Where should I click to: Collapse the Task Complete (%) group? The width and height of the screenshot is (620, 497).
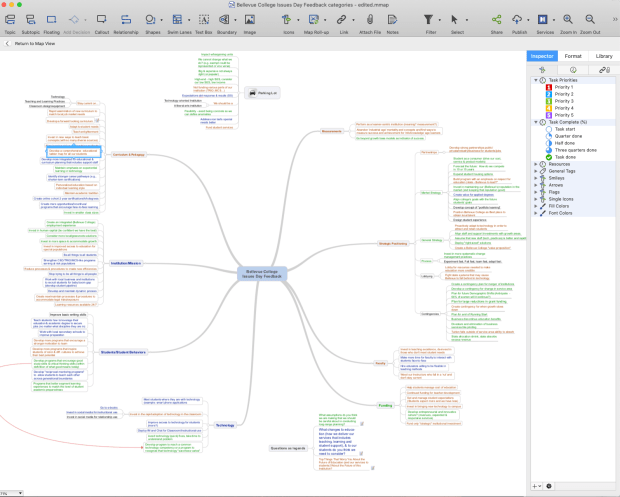coord(536,122)
